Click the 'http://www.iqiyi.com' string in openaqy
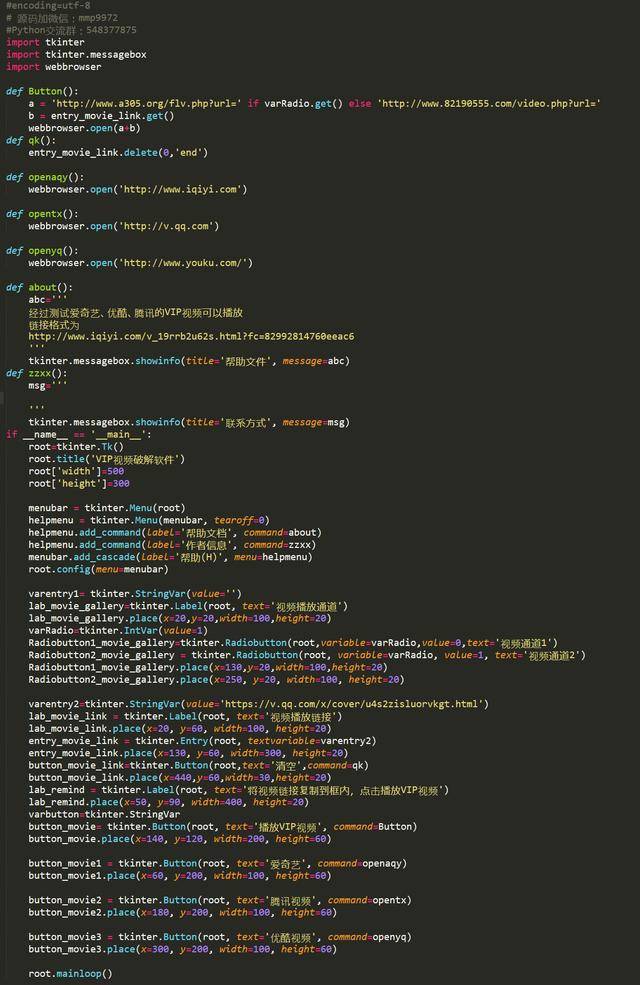 pyautogui.click(x=180, y=189)
